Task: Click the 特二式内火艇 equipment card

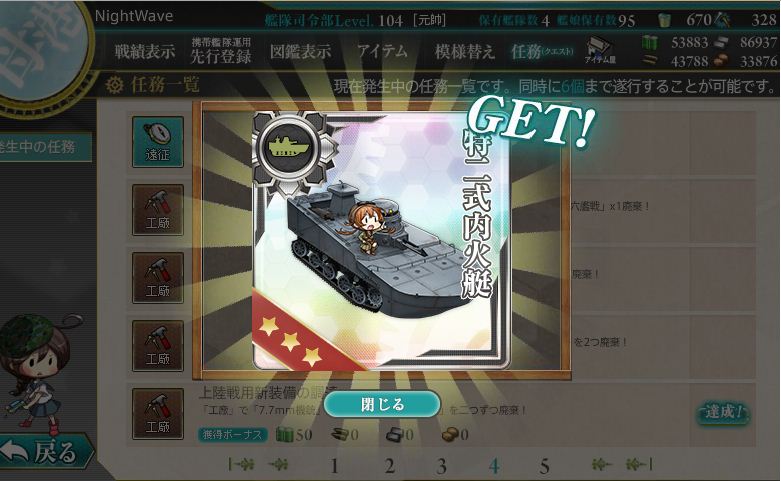Action: (382, 241)
